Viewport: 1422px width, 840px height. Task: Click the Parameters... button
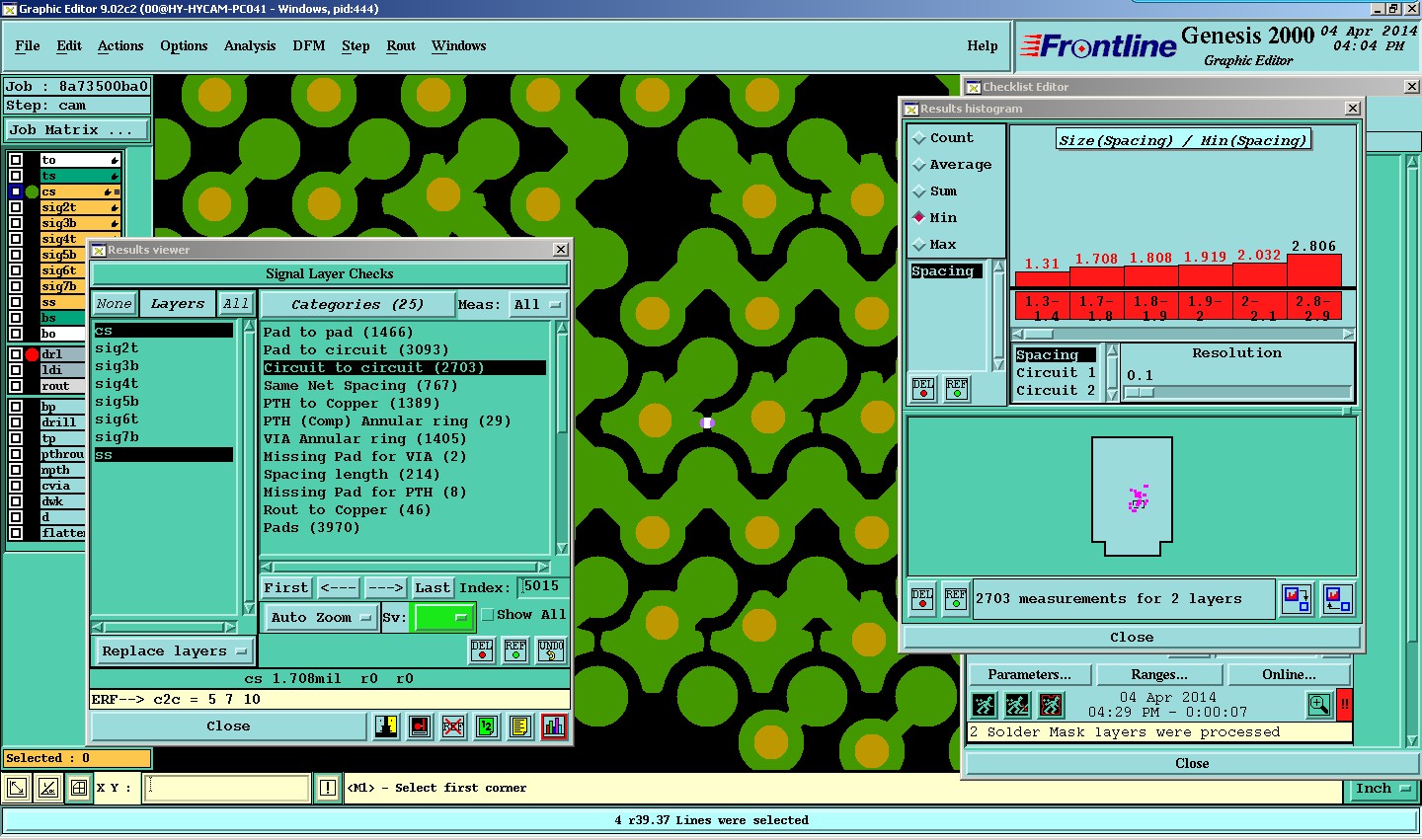tap(1029, 675)
